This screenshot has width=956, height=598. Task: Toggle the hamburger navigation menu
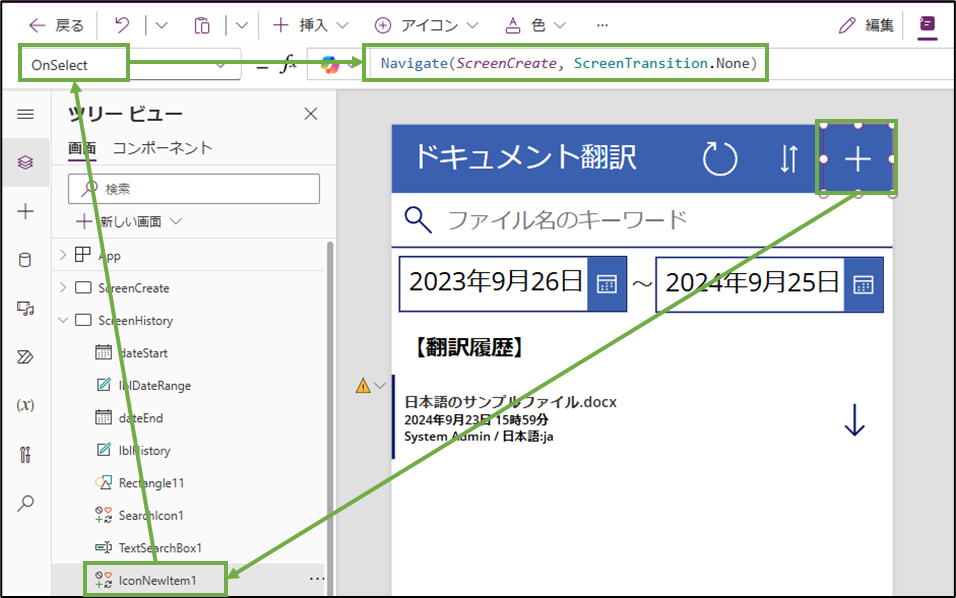26,114
